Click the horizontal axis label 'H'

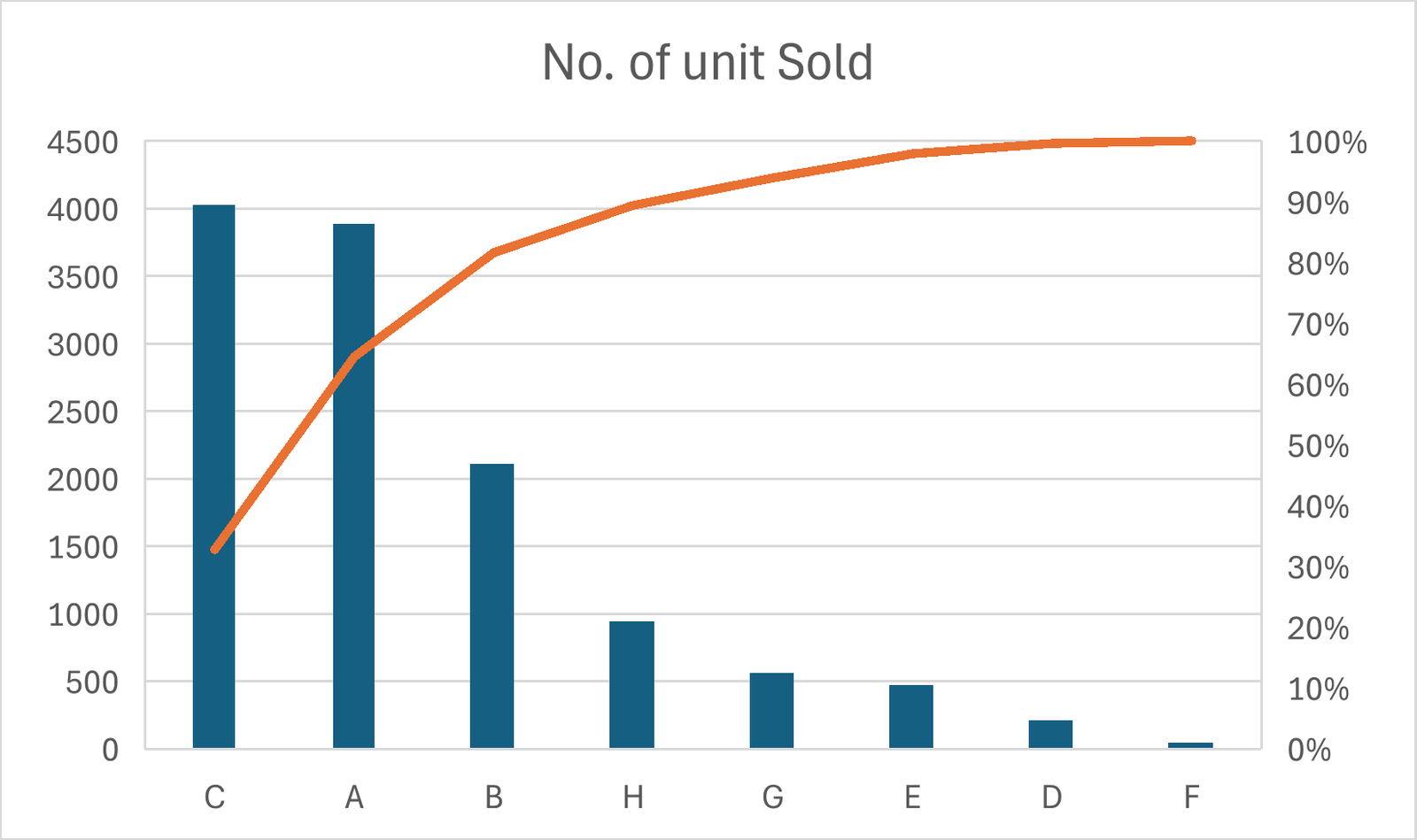click(x=632, y=798)
